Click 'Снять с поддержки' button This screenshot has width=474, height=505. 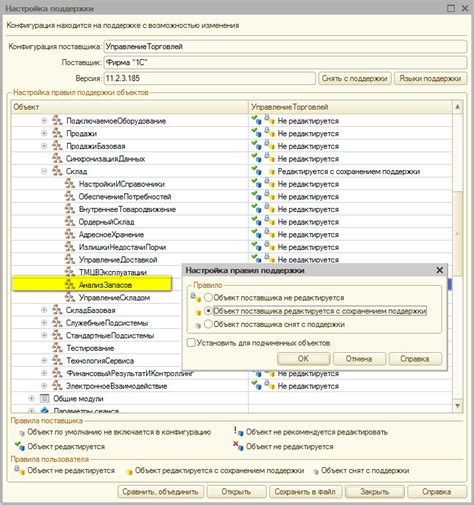(x=355, y=79)
